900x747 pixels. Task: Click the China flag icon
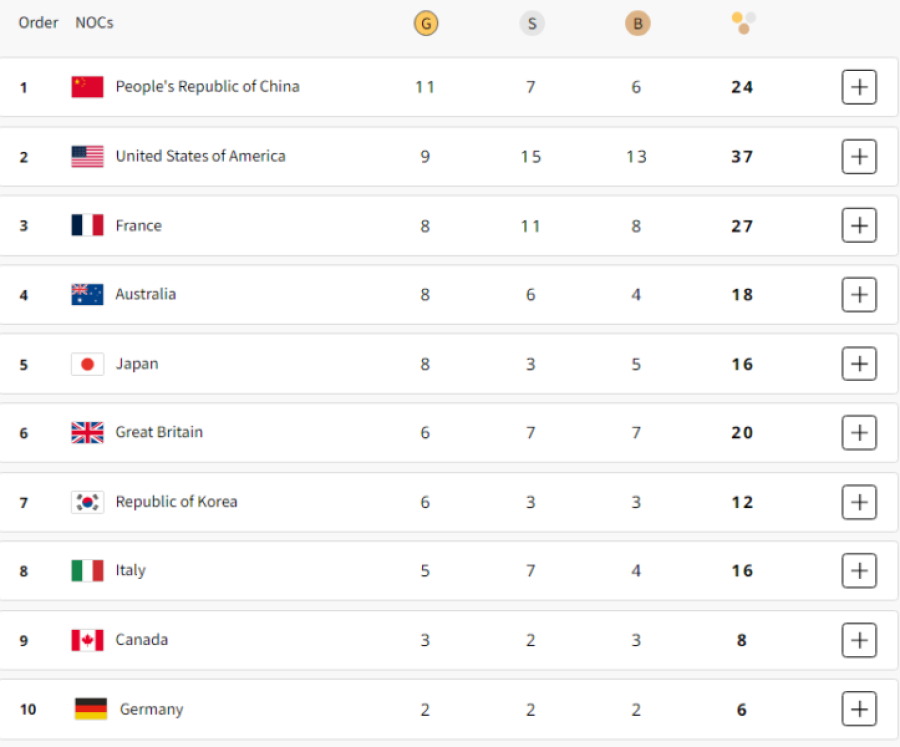pos(87,87)
